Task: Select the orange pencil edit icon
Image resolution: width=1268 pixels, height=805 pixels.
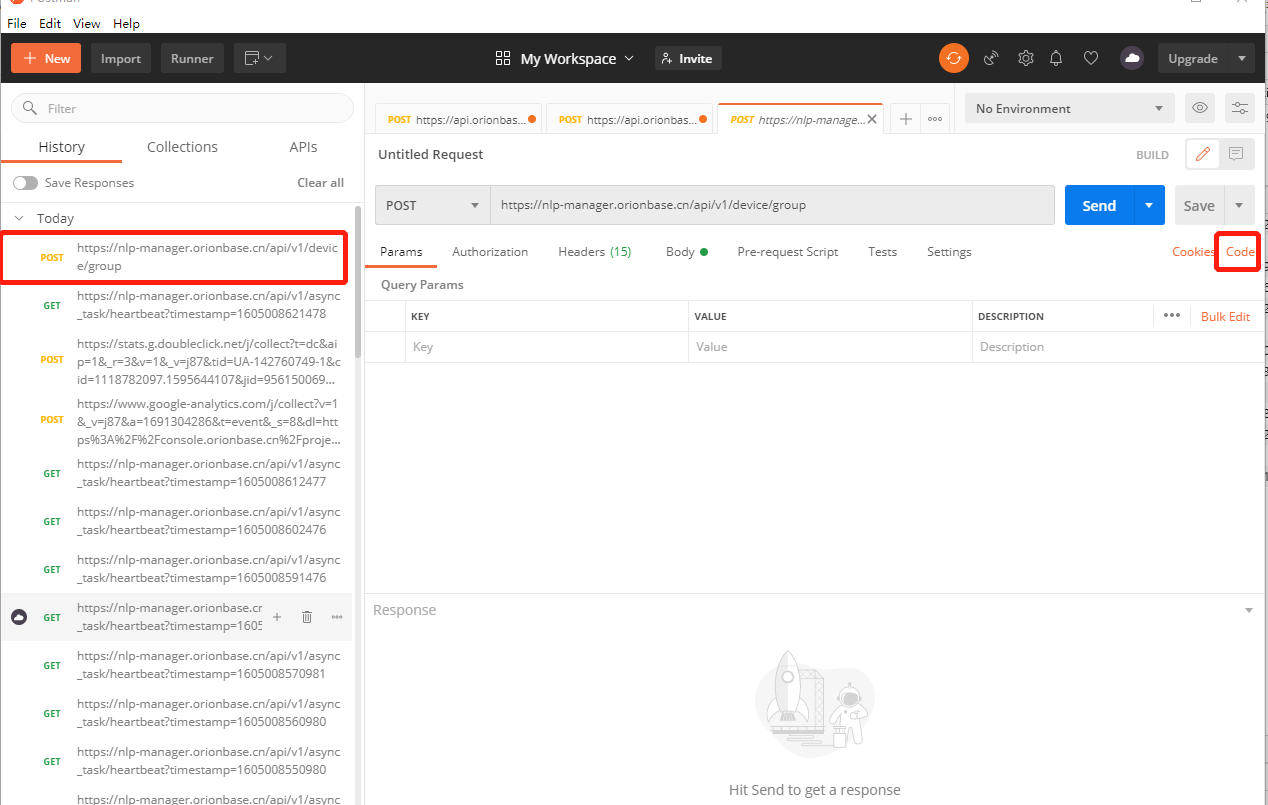Action: click(1202, 154)
